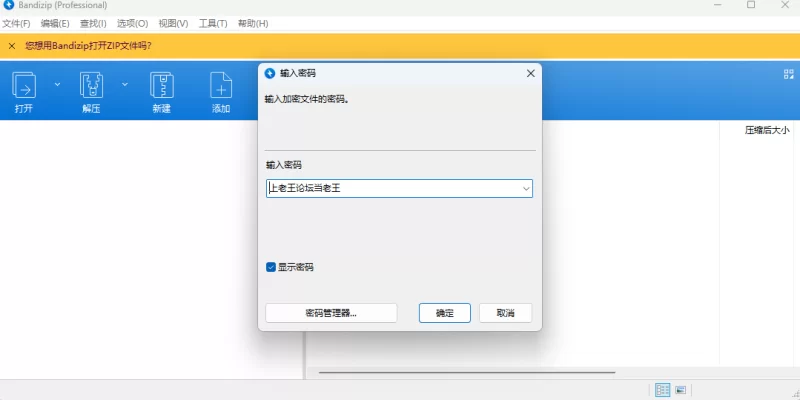Open the 工具(T) menu
Image resolution: width=800 pixels, height=400 pixels.
point(213,23)
